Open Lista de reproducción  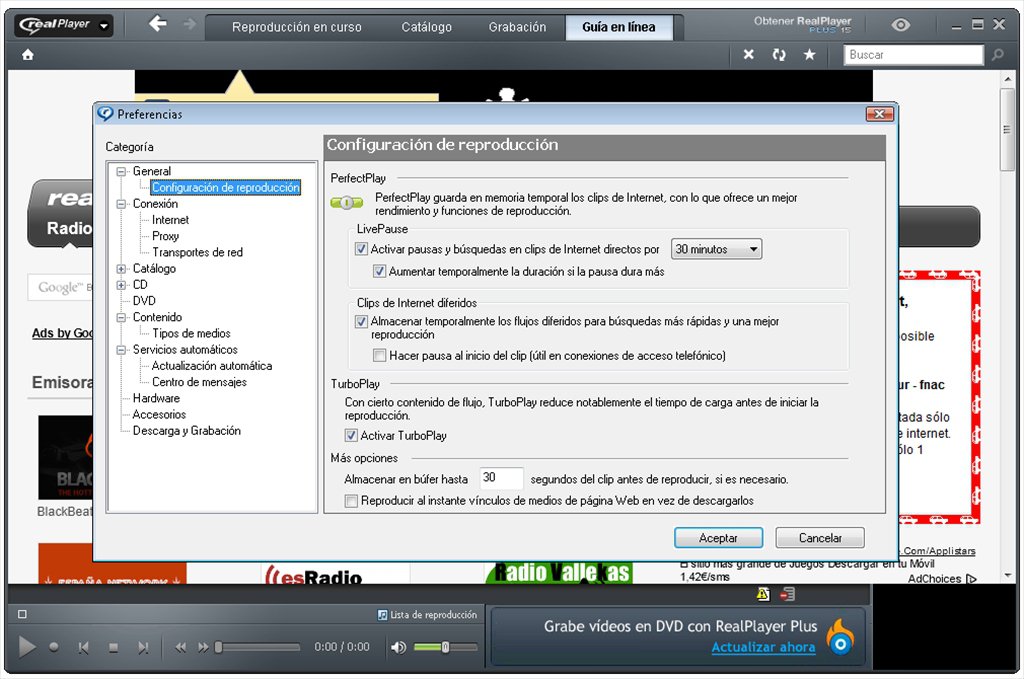tap(427, 614)
